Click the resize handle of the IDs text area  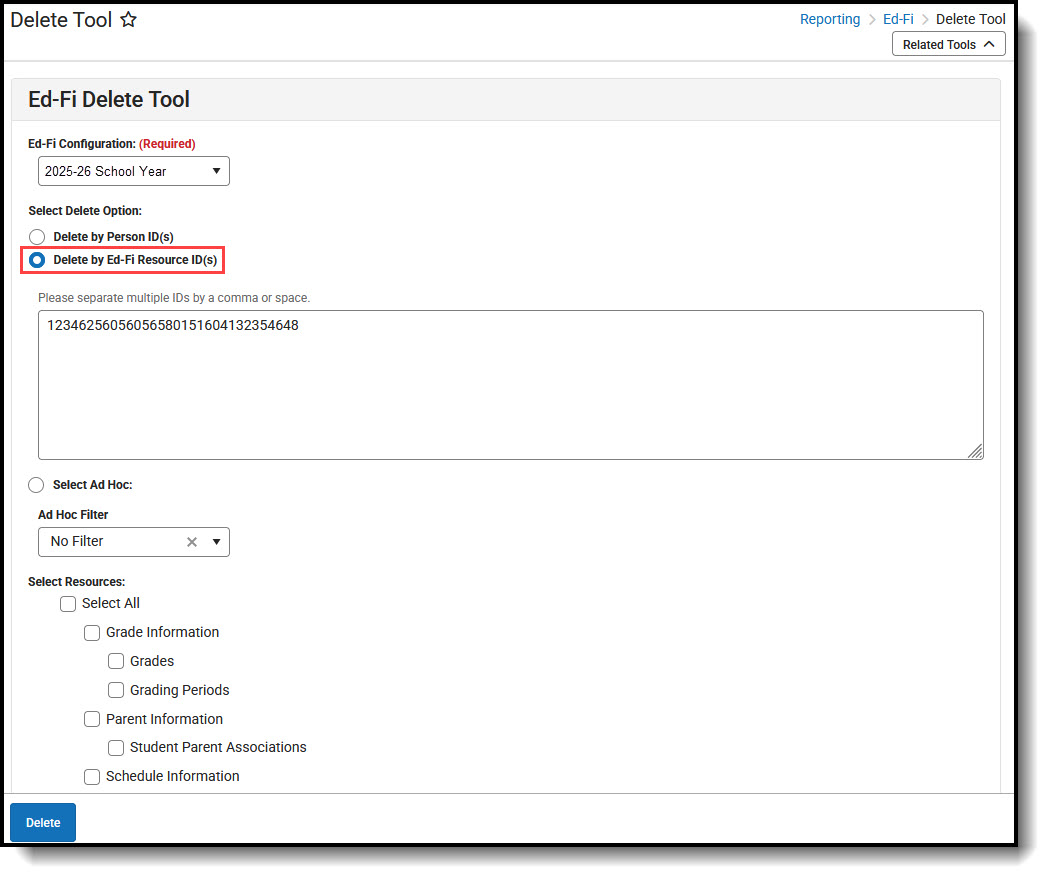click(x=975, y=453)
